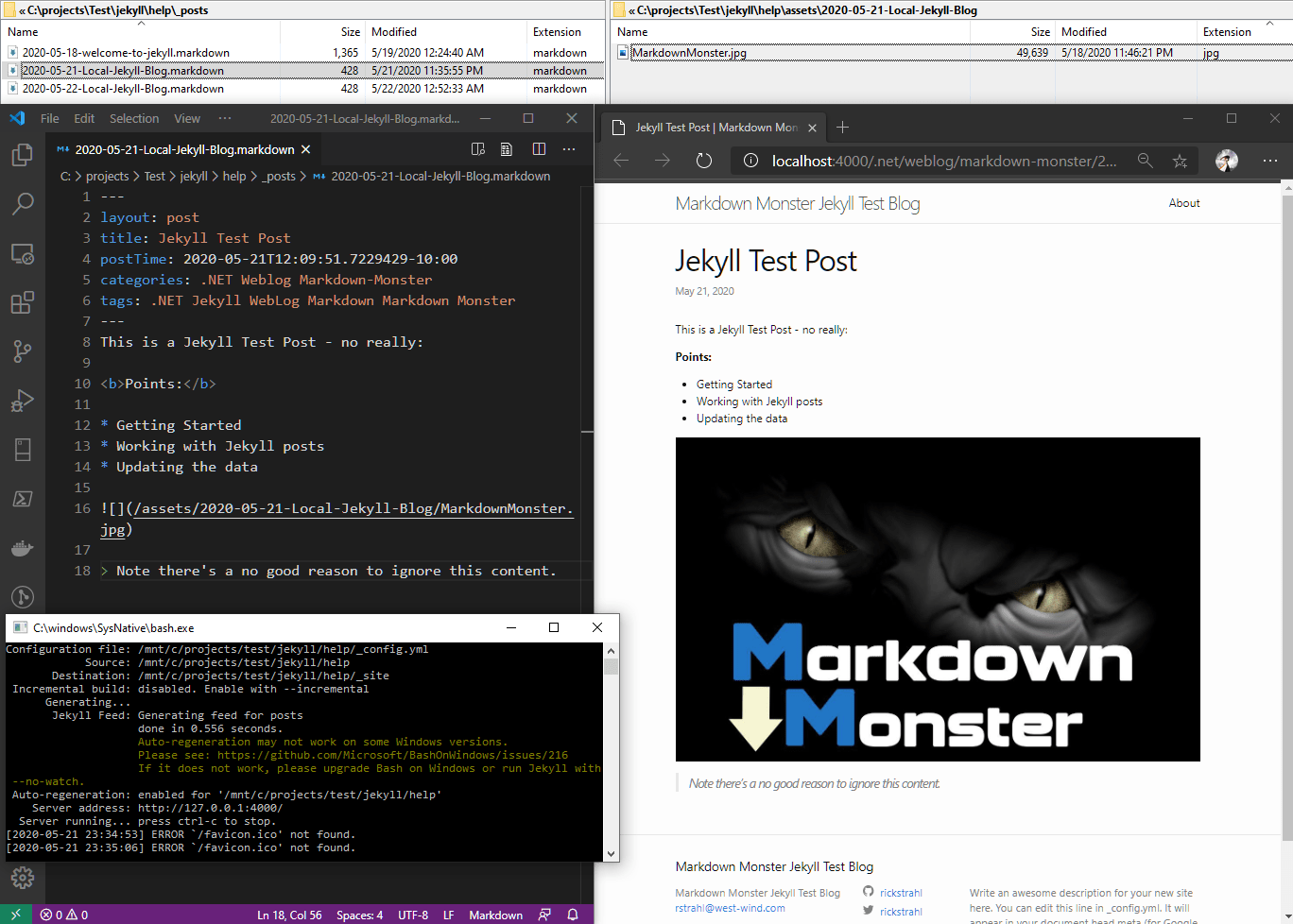The width and height of the screenshot is (1293, 924).
Task: Open the browser profile avatar
Action: point(1227,161)
